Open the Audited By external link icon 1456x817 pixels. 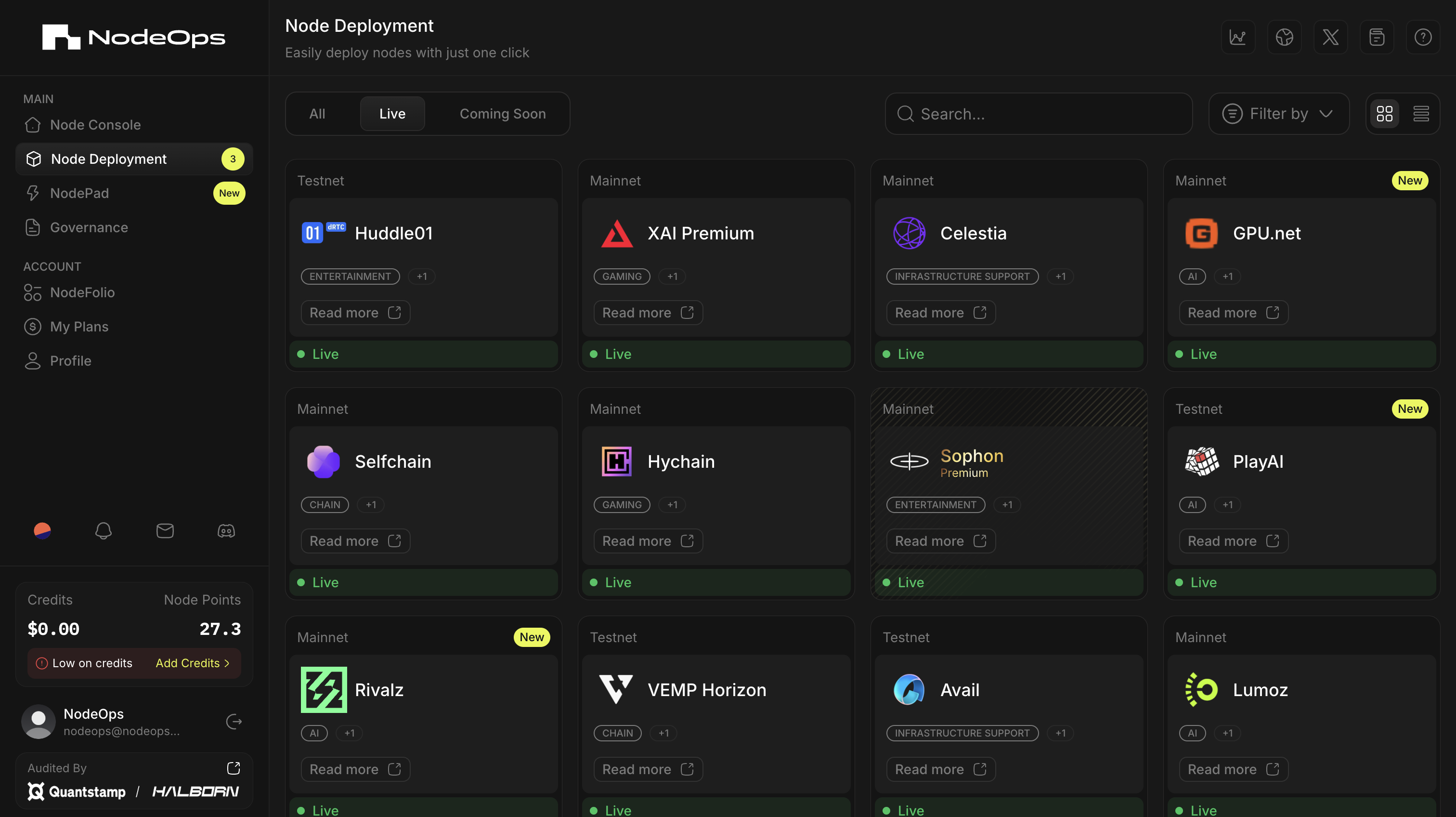point(234,768)
